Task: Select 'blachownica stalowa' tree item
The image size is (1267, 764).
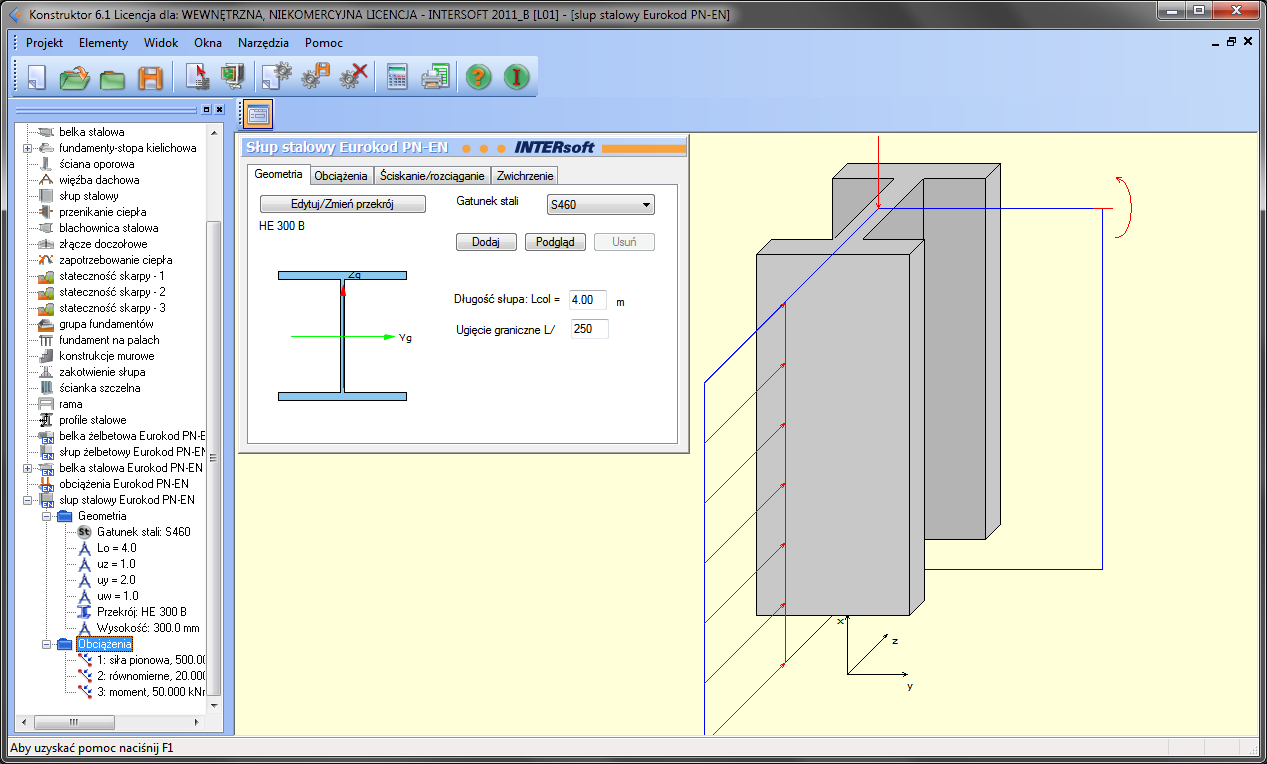Action: (x=109, y=228)
